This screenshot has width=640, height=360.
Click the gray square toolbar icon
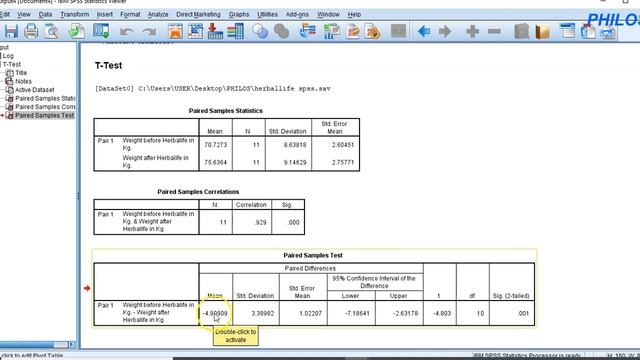(x=398, y=31)
